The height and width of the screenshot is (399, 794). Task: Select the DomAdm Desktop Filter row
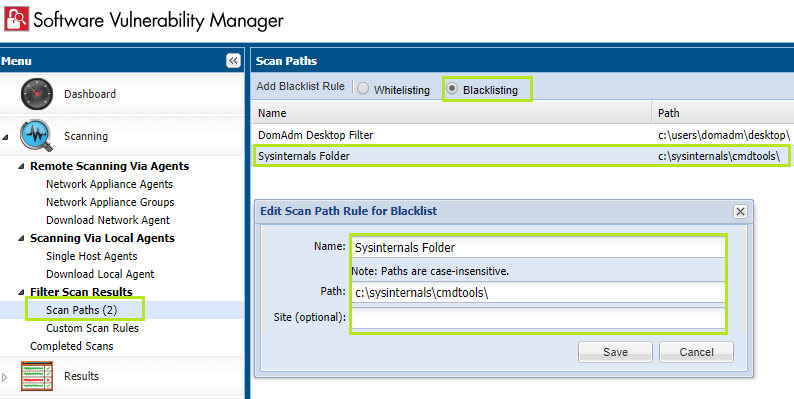pos(522,135)
